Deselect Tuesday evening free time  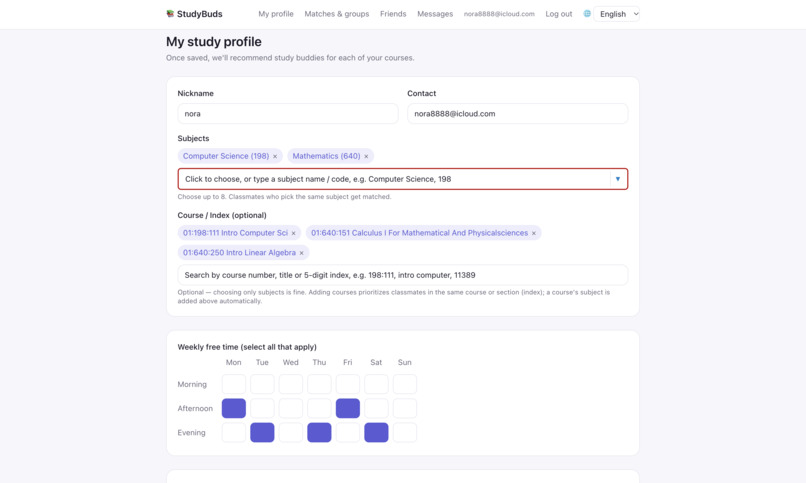(262, 433)
